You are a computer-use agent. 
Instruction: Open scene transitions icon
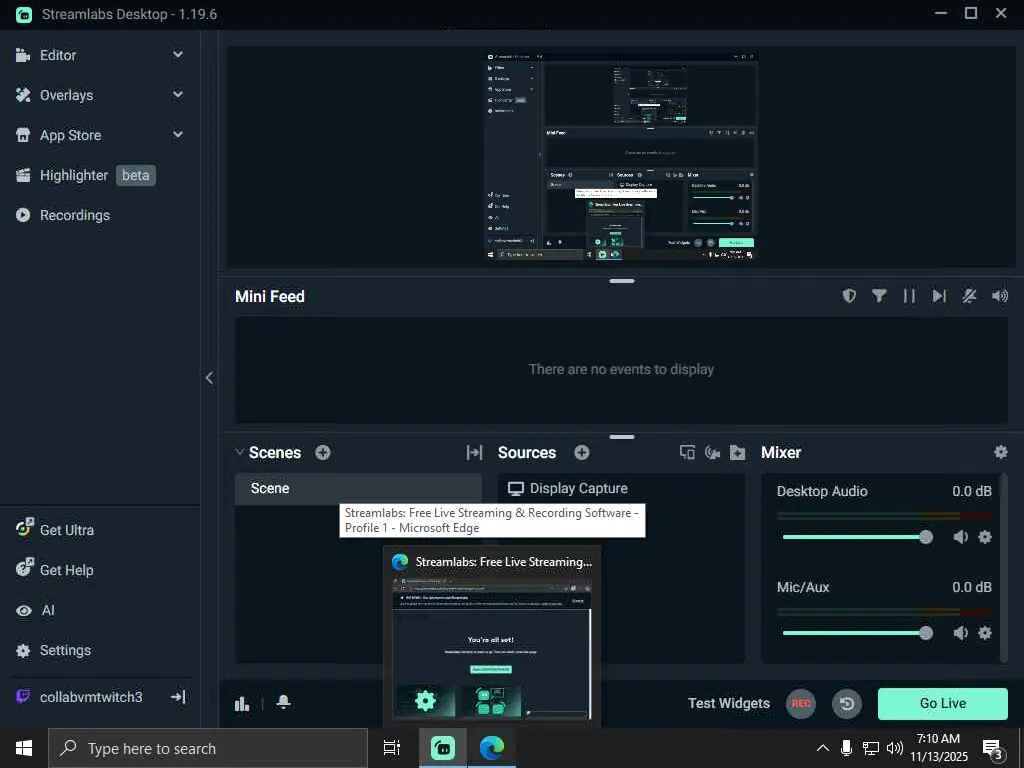(474, 453)
